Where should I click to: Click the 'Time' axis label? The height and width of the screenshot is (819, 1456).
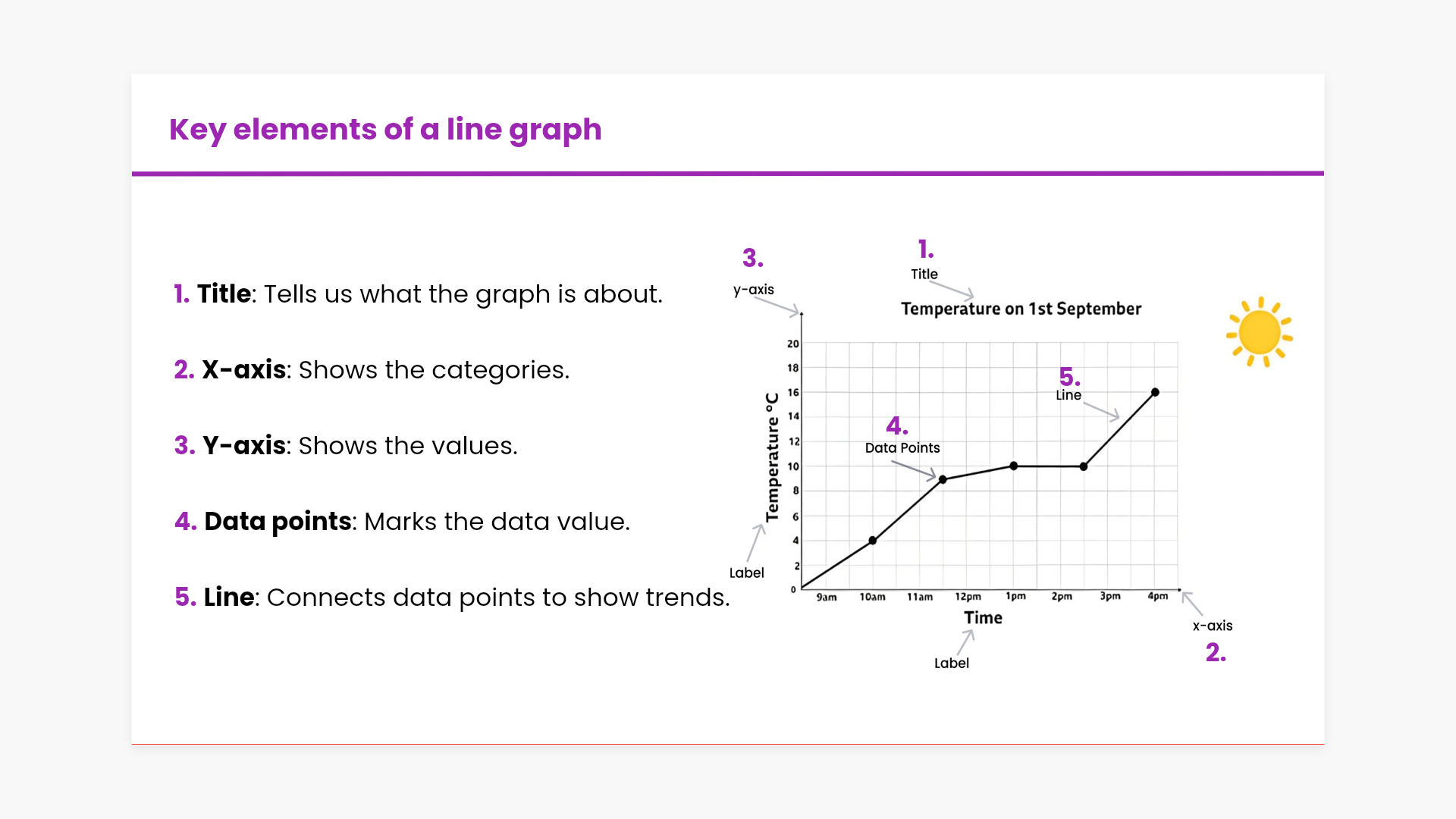[x=984, y=618]
